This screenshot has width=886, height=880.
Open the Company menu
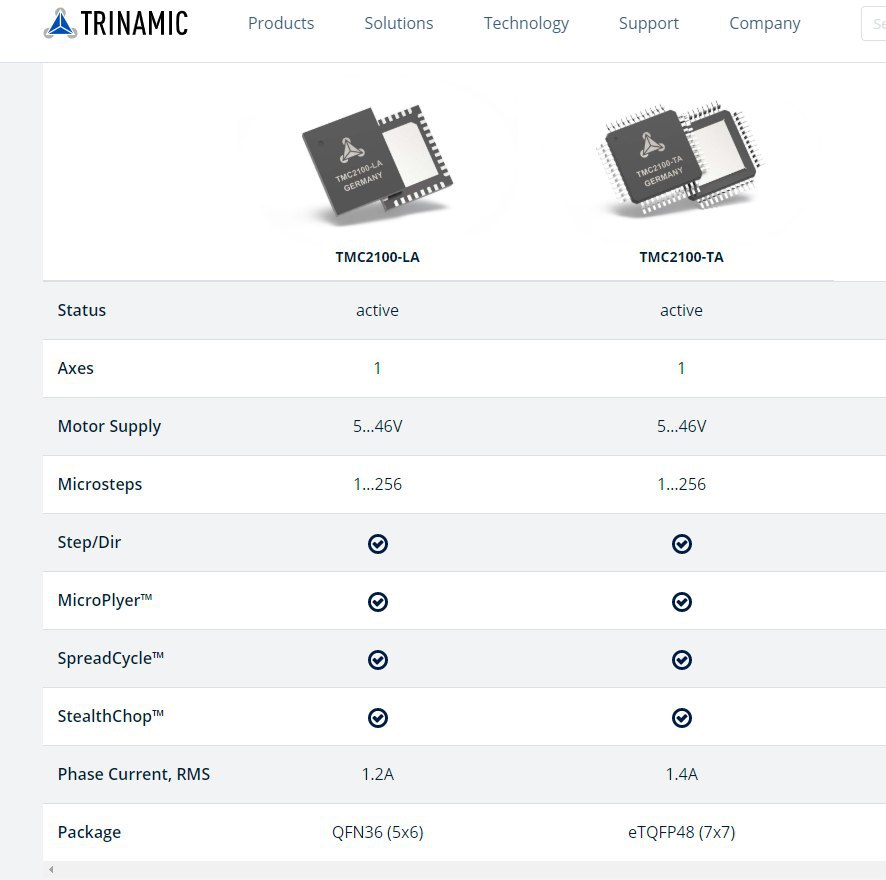[x=765, y=23]
